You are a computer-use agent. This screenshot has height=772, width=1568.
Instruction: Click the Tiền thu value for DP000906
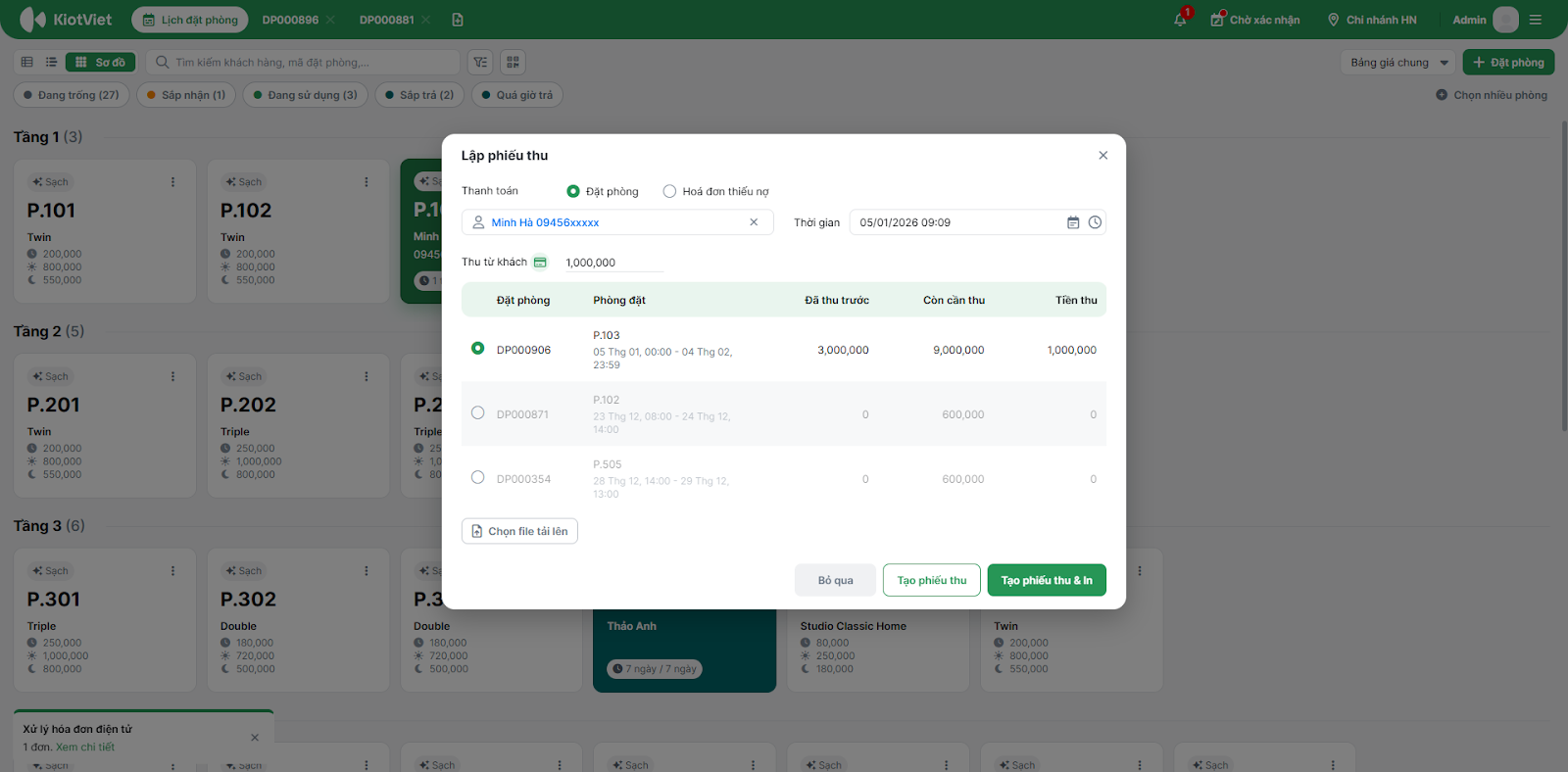(1072, 350)
